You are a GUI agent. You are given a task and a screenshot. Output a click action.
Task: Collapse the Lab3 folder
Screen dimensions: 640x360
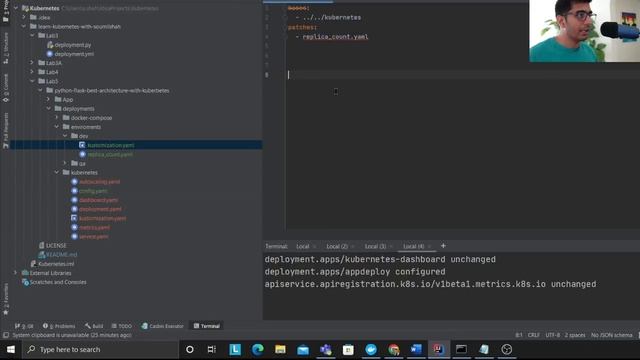click(32, 36)
